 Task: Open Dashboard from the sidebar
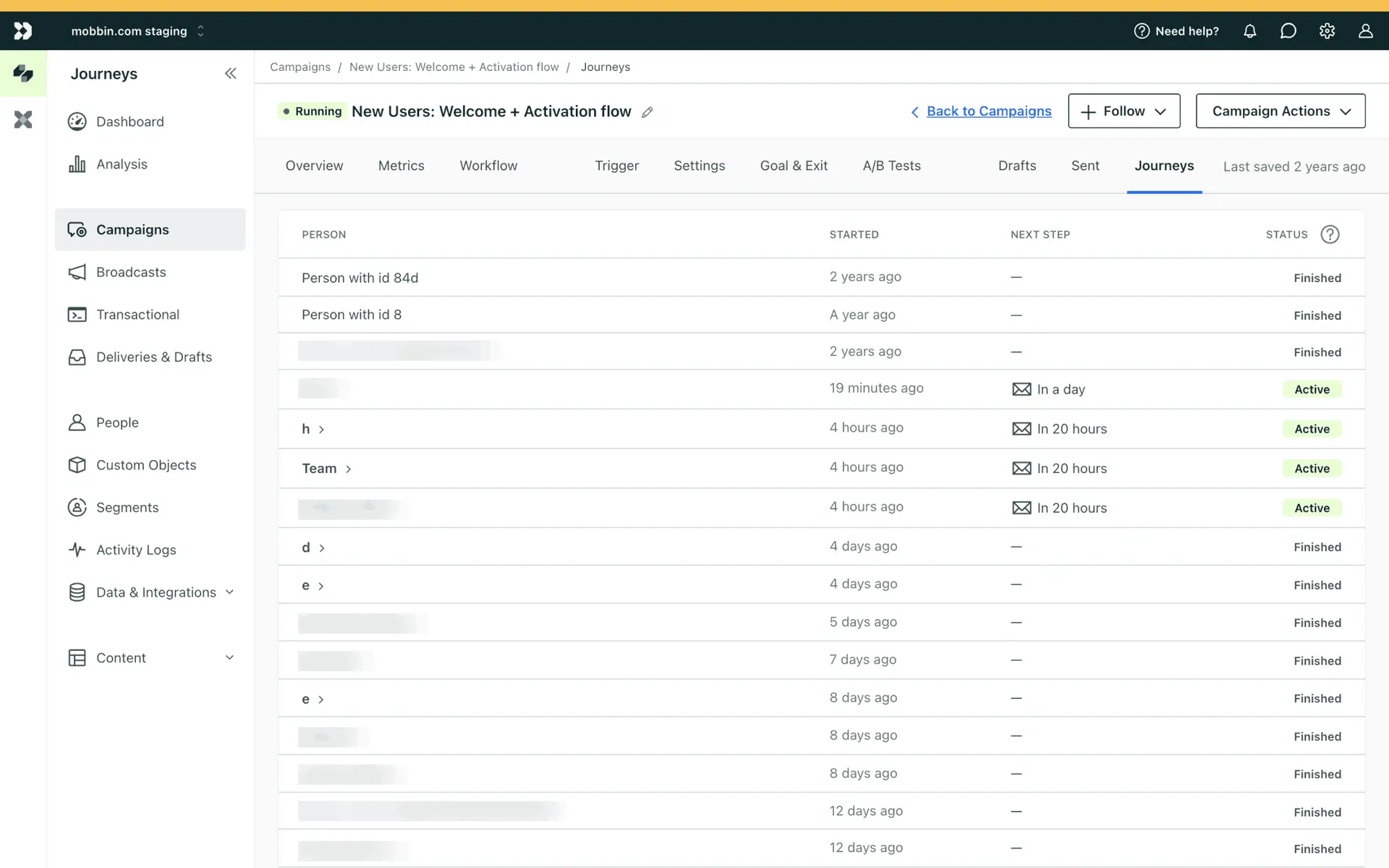(129, 122)
